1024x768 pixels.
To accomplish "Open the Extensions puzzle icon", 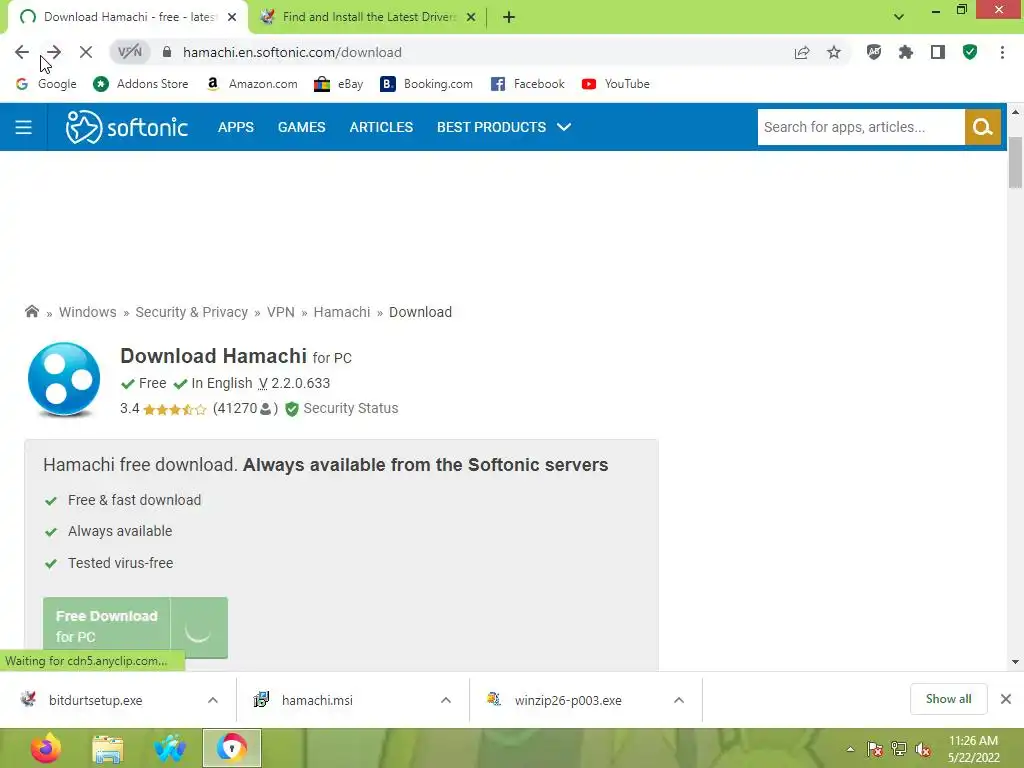I will (x=906, y=52).
